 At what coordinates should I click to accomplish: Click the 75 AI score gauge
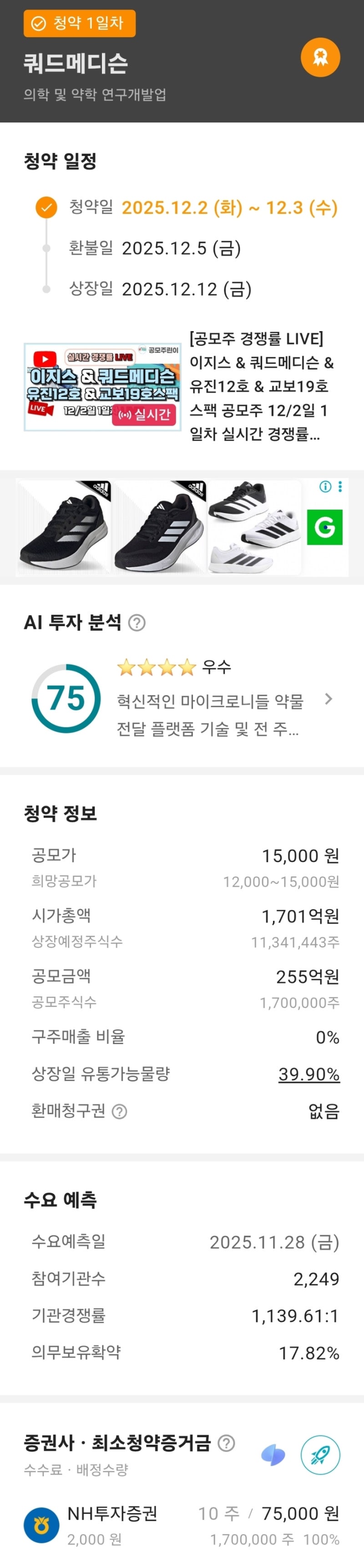[66, 698]
